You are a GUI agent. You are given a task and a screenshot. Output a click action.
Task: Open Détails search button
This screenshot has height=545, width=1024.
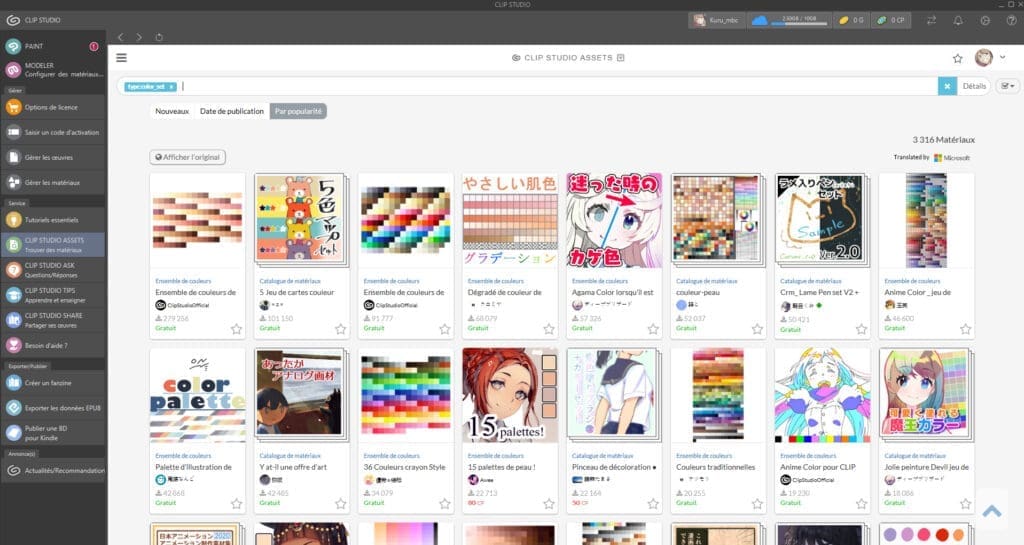(x=974, y=86)
